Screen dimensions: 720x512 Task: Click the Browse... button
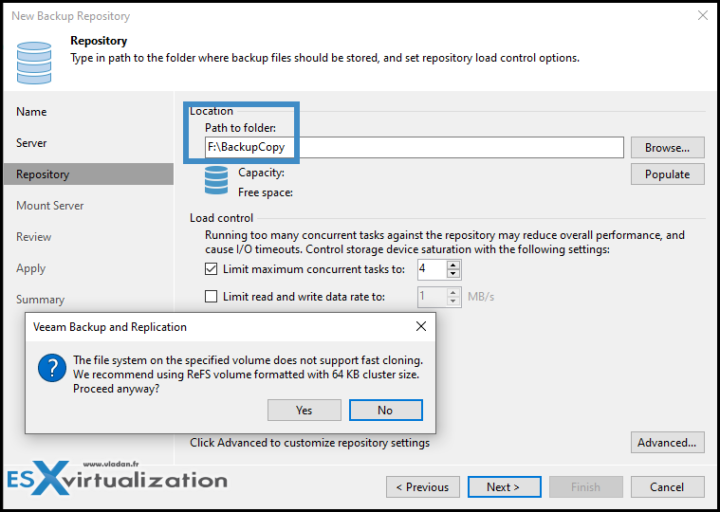coord(667,147)
